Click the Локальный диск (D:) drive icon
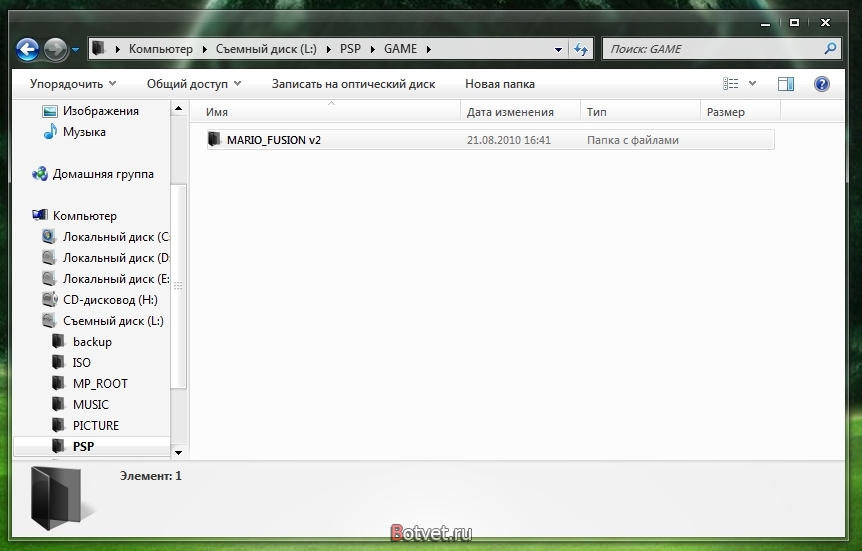Viewport: 862px width, 551px height. (49, 258)
